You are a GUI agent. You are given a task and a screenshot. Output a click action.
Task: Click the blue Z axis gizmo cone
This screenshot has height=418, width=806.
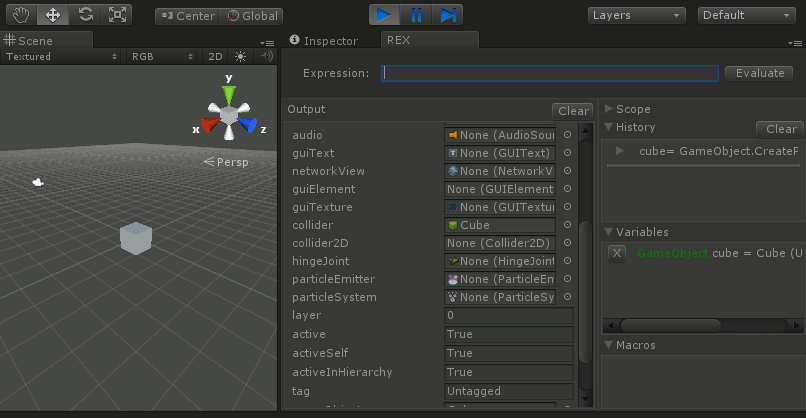point(247,124)
